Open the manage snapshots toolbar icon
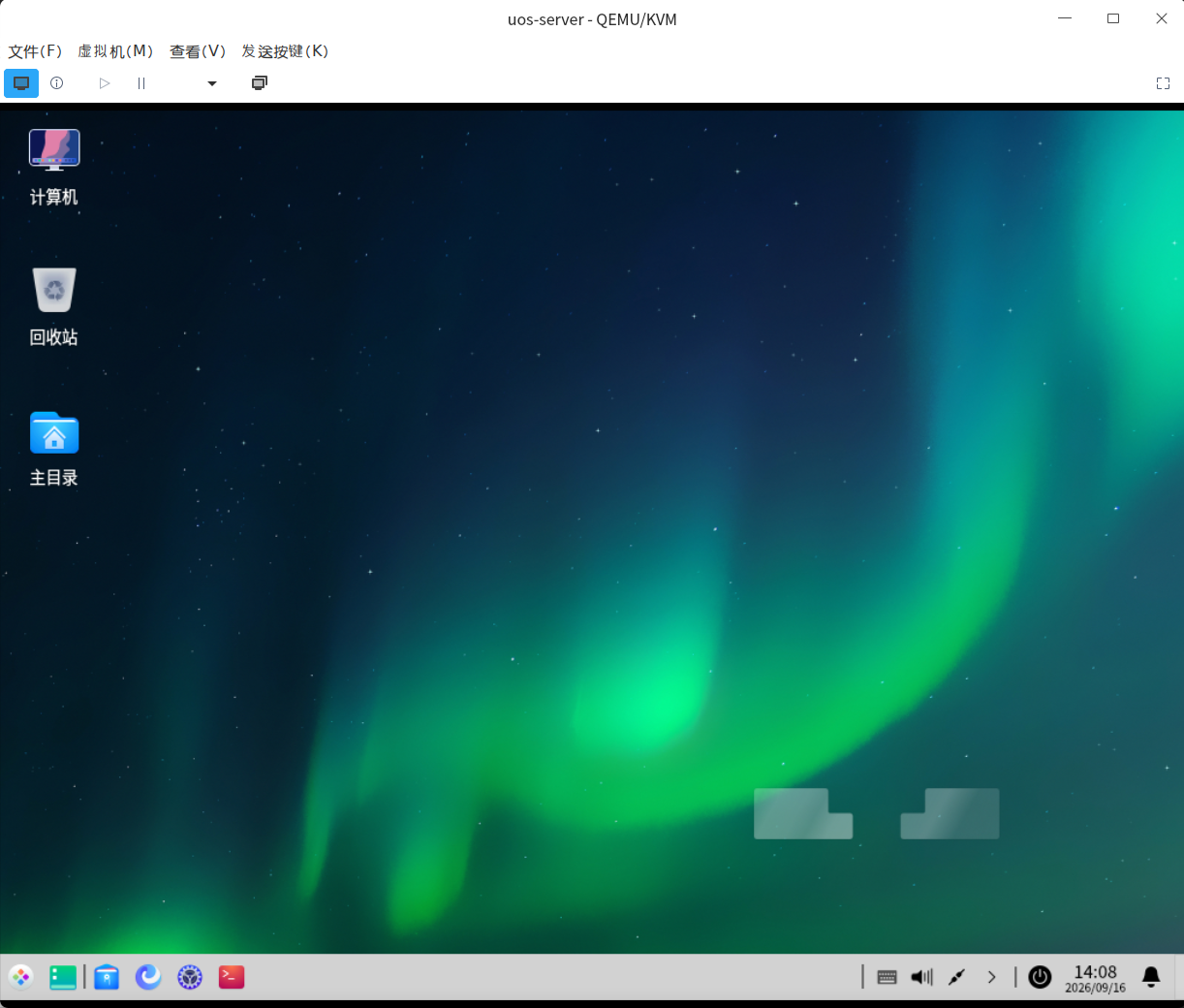The width and height of the screenshot is (1184, 1008). 260,83
